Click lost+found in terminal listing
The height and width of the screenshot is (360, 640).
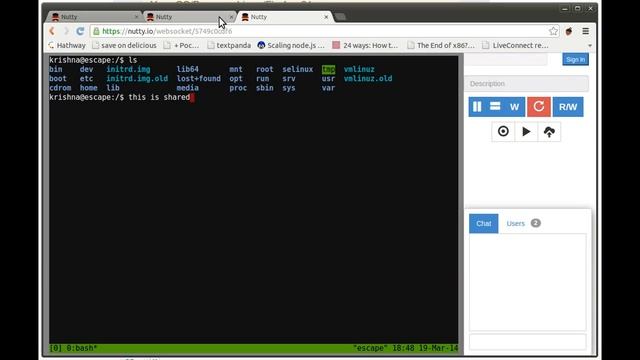[199, 78]
